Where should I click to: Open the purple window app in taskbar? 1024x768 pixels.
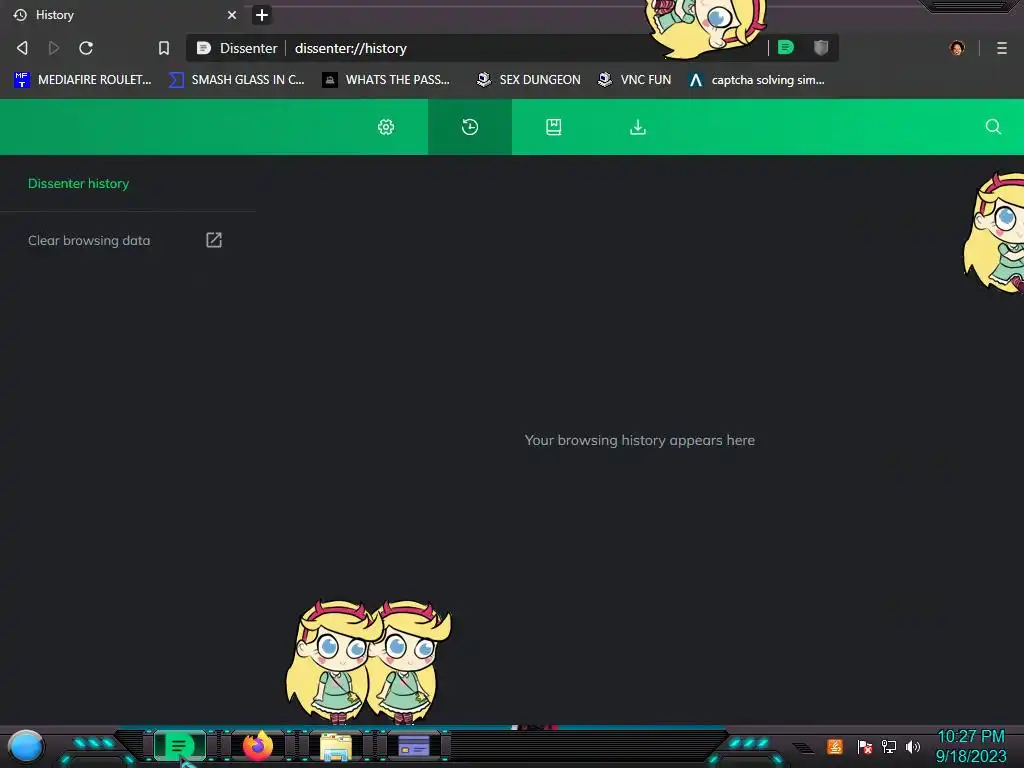(x=414, y=746)
